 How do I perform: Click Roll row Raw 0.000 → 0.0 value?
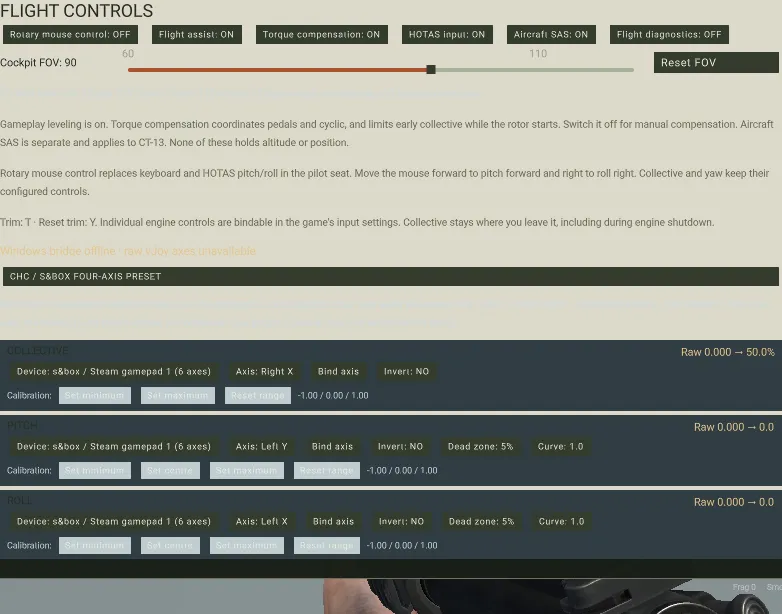coord(734,502)
